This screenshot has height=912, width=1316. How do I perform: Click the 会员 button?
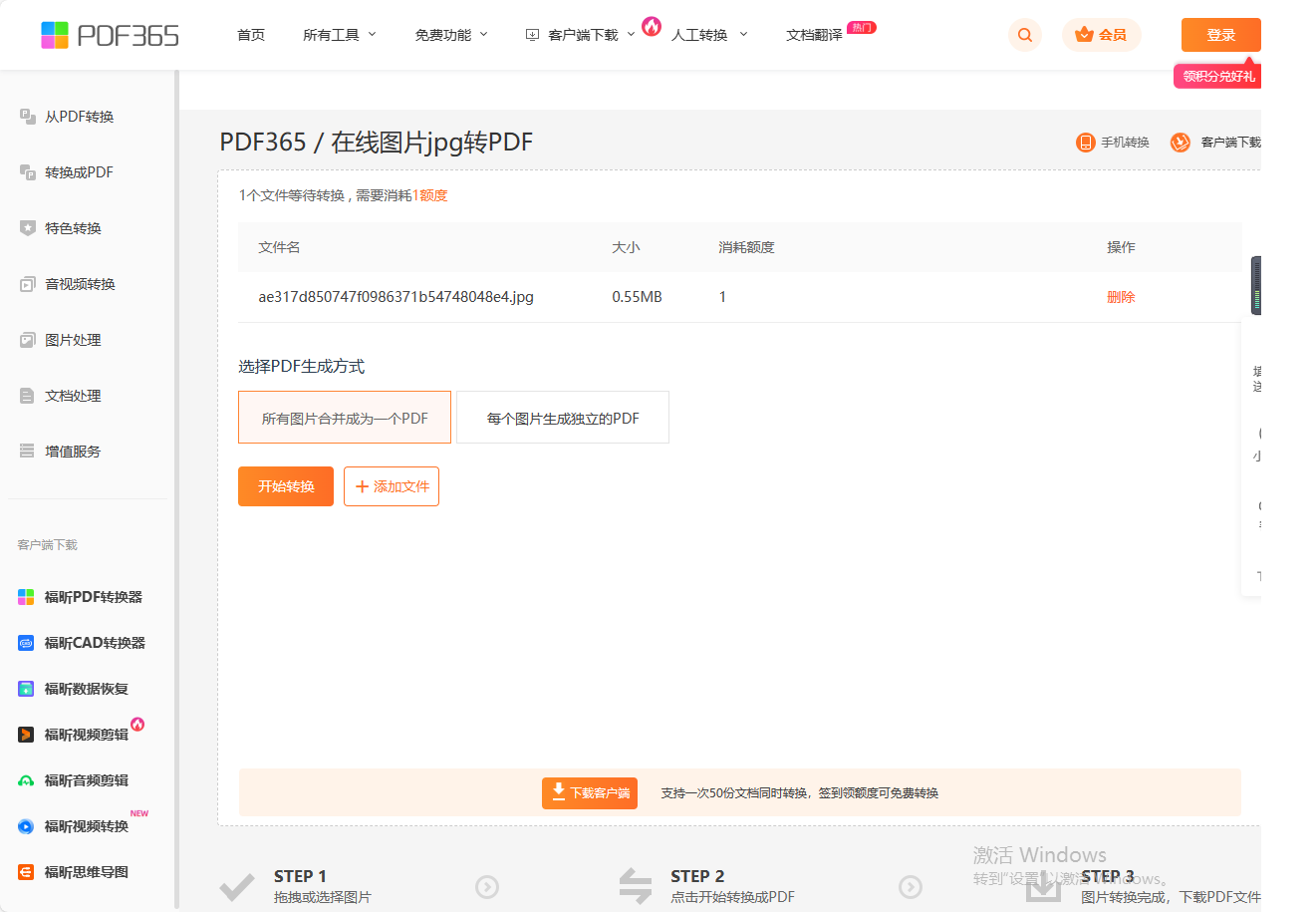click(1102, 35)
